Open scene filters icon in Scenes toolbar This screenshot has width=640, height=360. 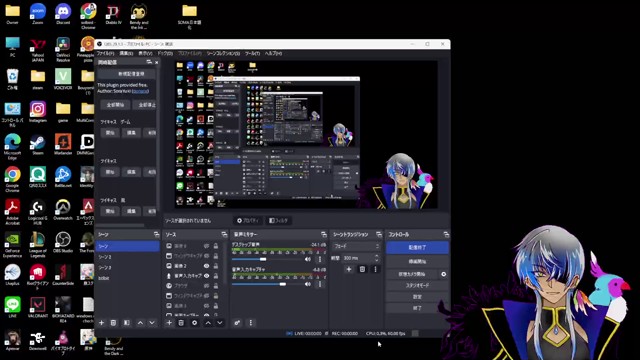pos(127,323)
